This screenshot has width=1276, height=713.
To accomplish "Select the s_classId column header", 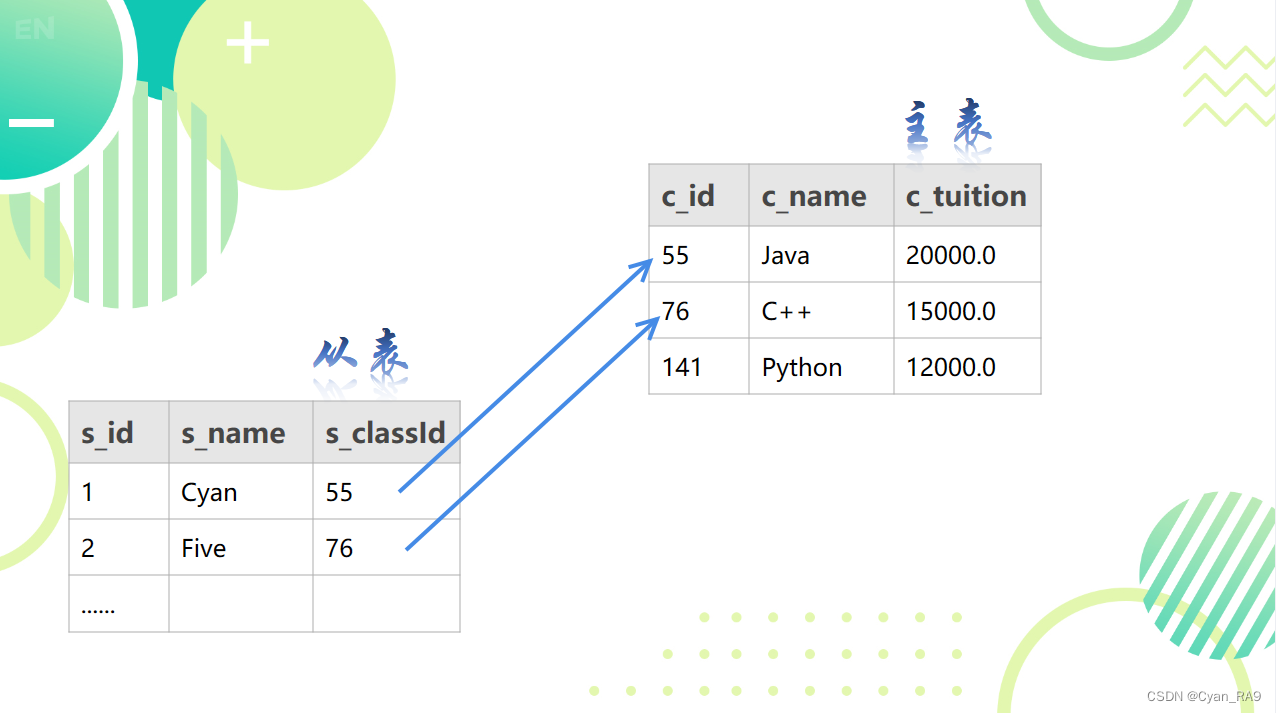I will tap(386, 433).
